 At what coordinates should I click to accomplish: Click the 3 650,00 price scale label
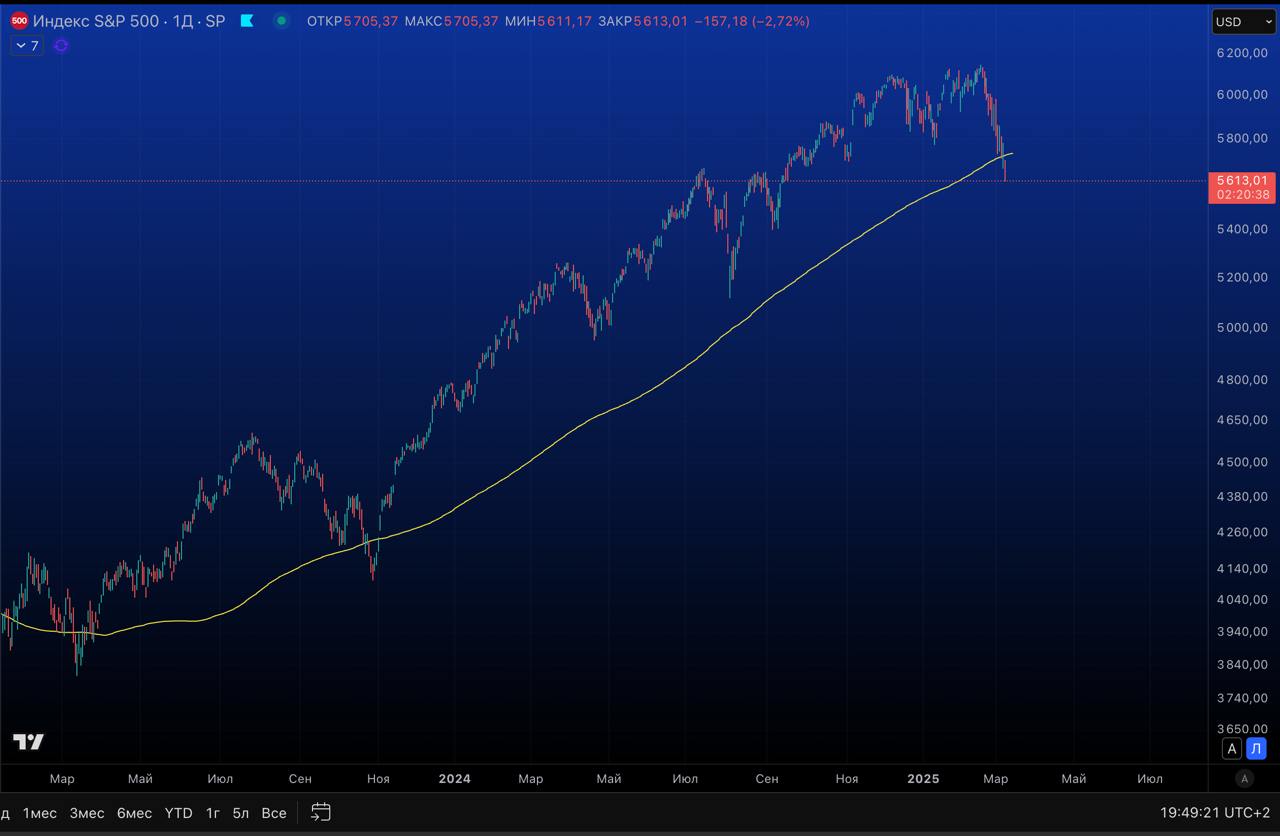click(1241, 729)
